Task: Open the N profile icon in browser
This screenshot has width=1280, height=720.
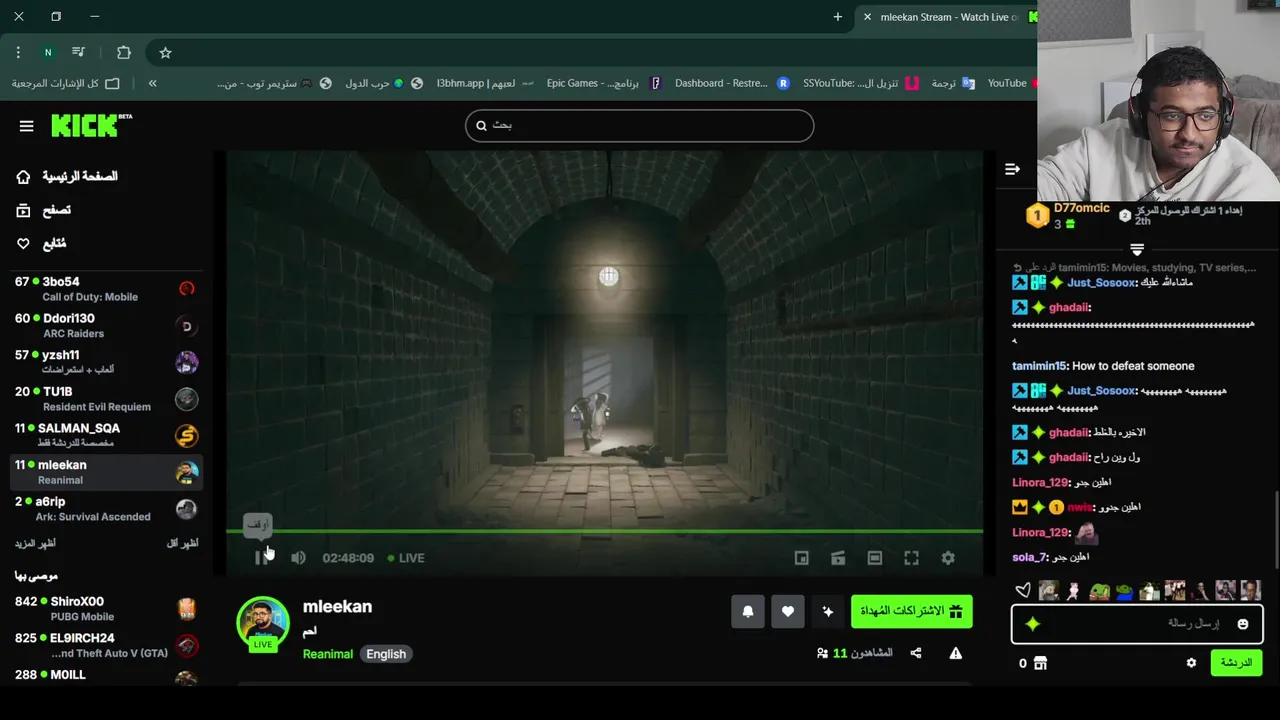Action: [x=47, y=52]
